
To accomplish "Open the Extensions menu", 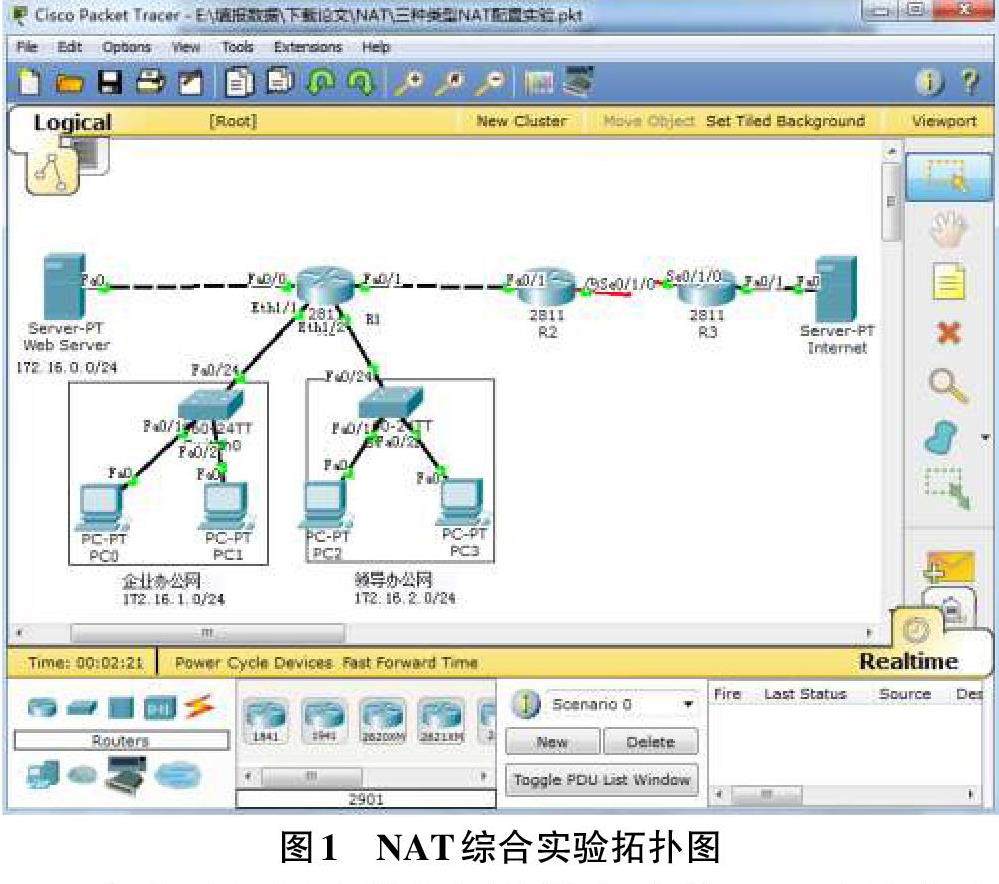I will (308, 47).
